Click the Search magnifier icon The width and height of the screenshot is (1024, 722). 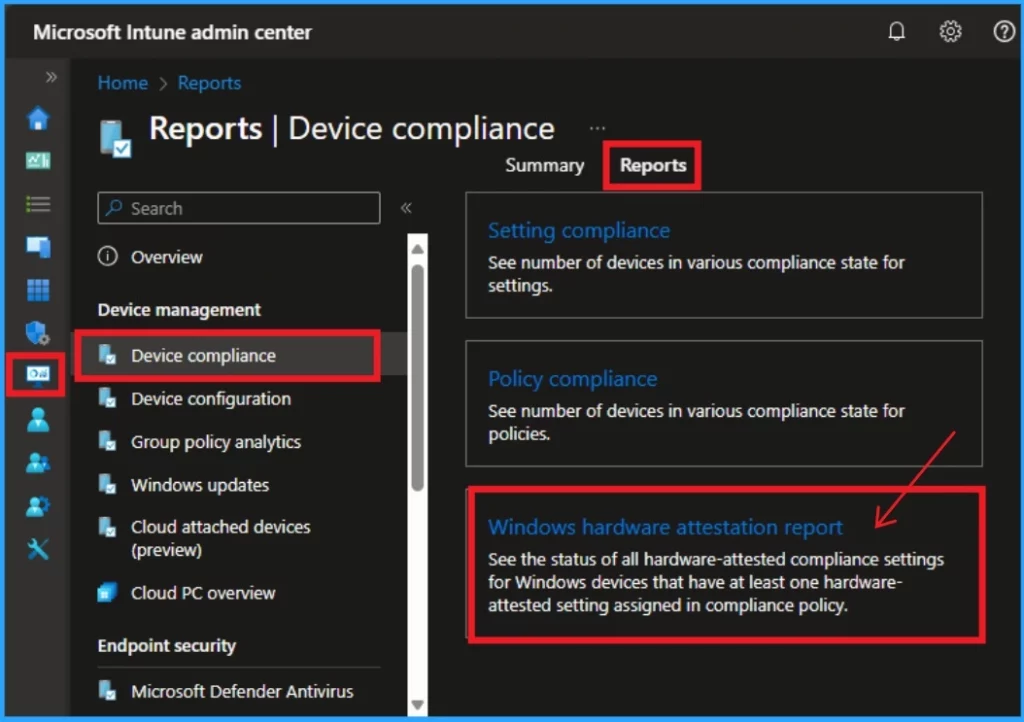[x=114, y=208]
